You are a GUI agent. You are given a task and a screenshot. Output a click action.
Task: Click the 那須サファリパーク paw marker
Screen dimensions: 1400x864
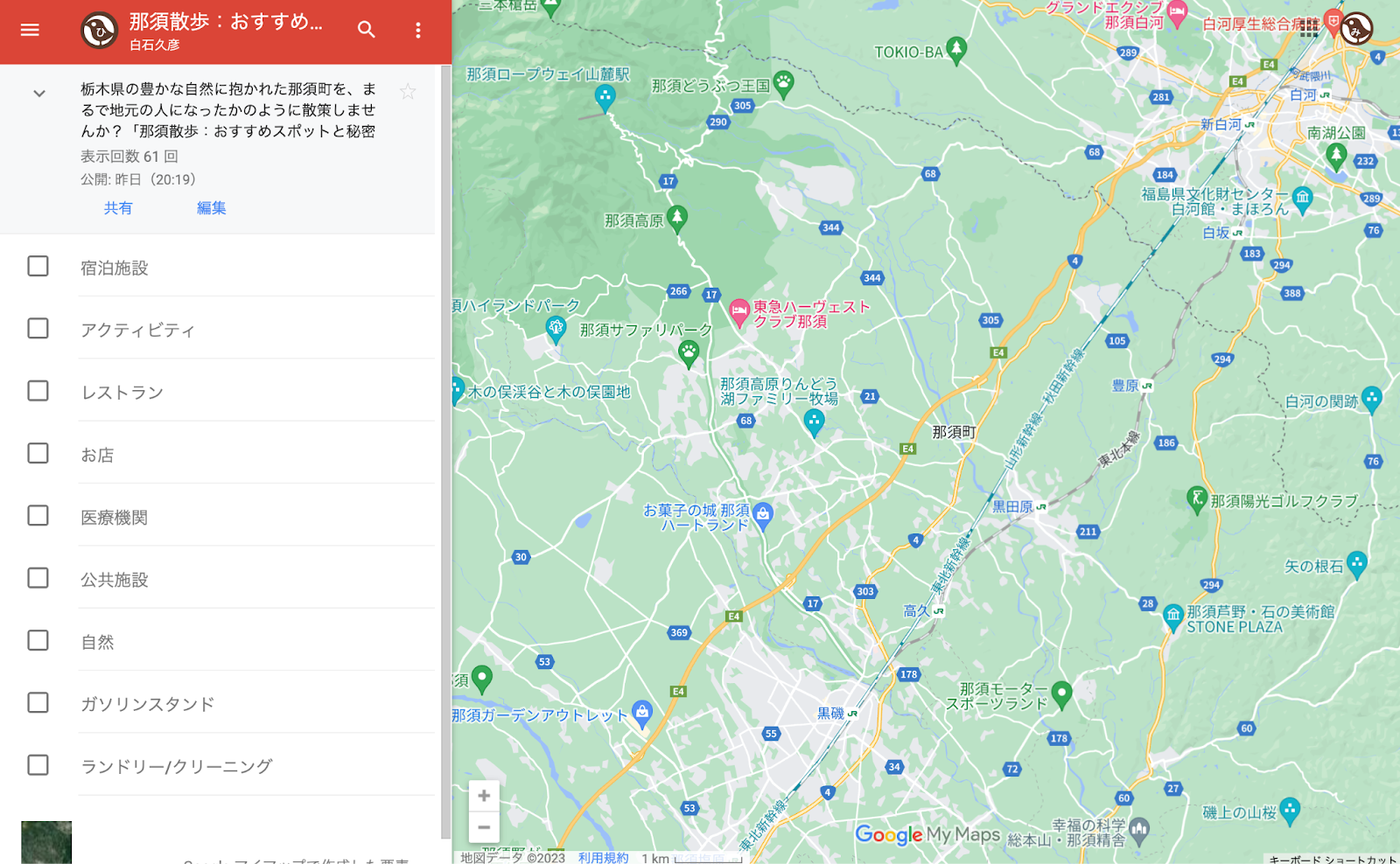tap(689, 353)
